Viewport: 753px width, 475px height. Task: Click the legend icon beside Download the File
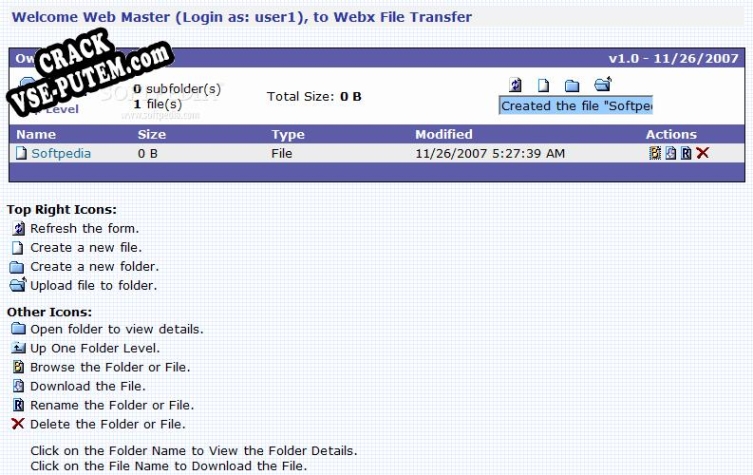18,386
